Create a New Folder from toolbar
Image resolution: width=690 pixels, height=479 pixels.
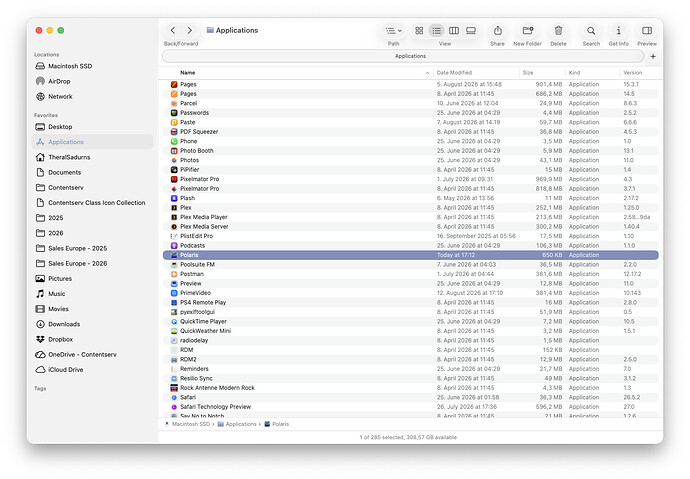pyautogui.click(x=528, y=30)
